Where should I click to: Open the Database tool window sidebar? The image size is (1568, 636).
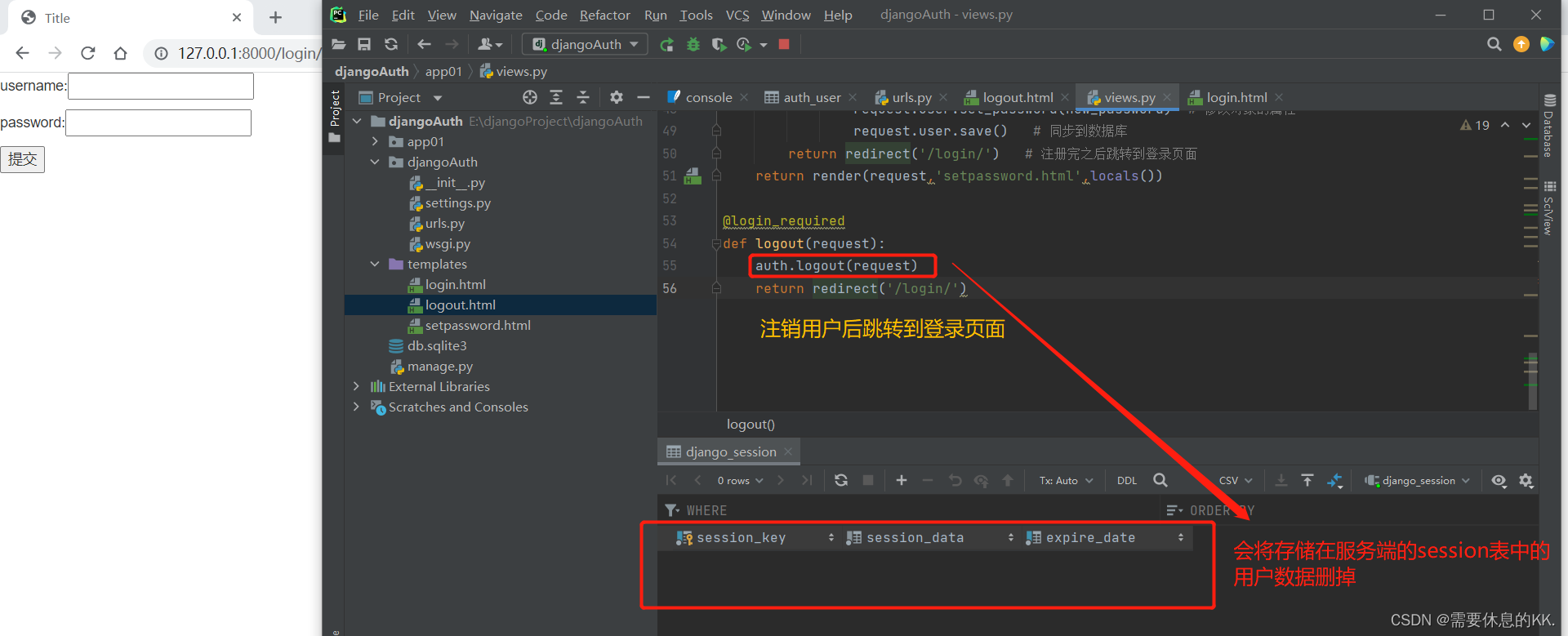pos(1548,125)
